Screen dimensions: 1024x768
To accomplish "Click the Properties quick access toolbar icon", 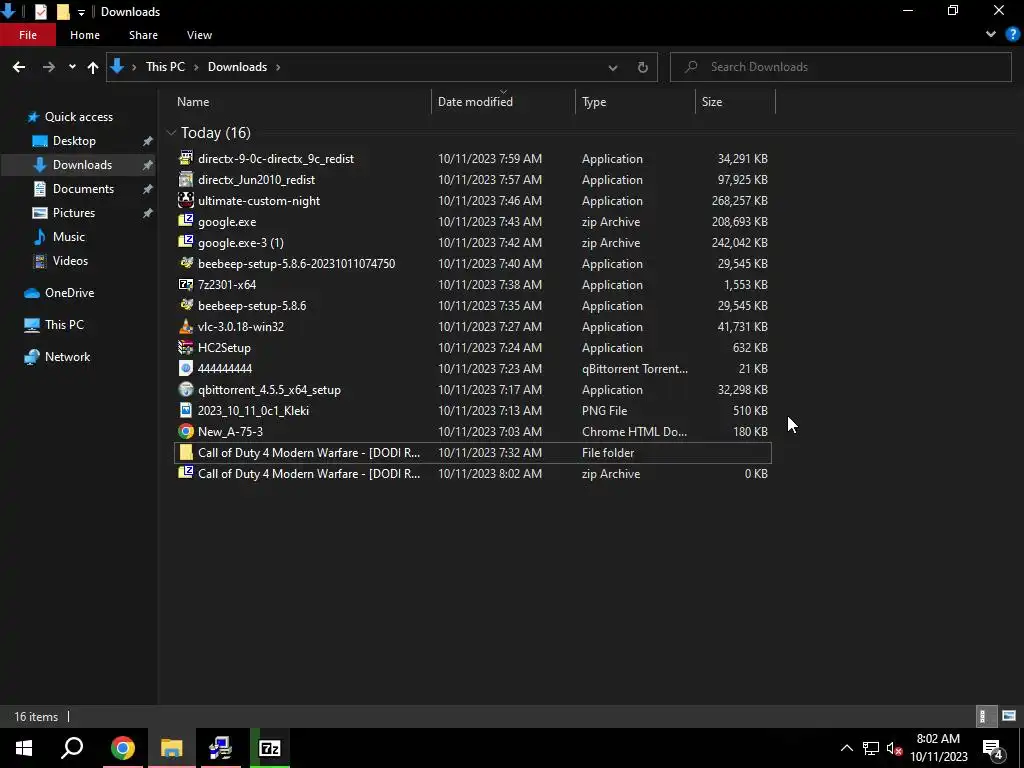I will (x=40, y=12).
